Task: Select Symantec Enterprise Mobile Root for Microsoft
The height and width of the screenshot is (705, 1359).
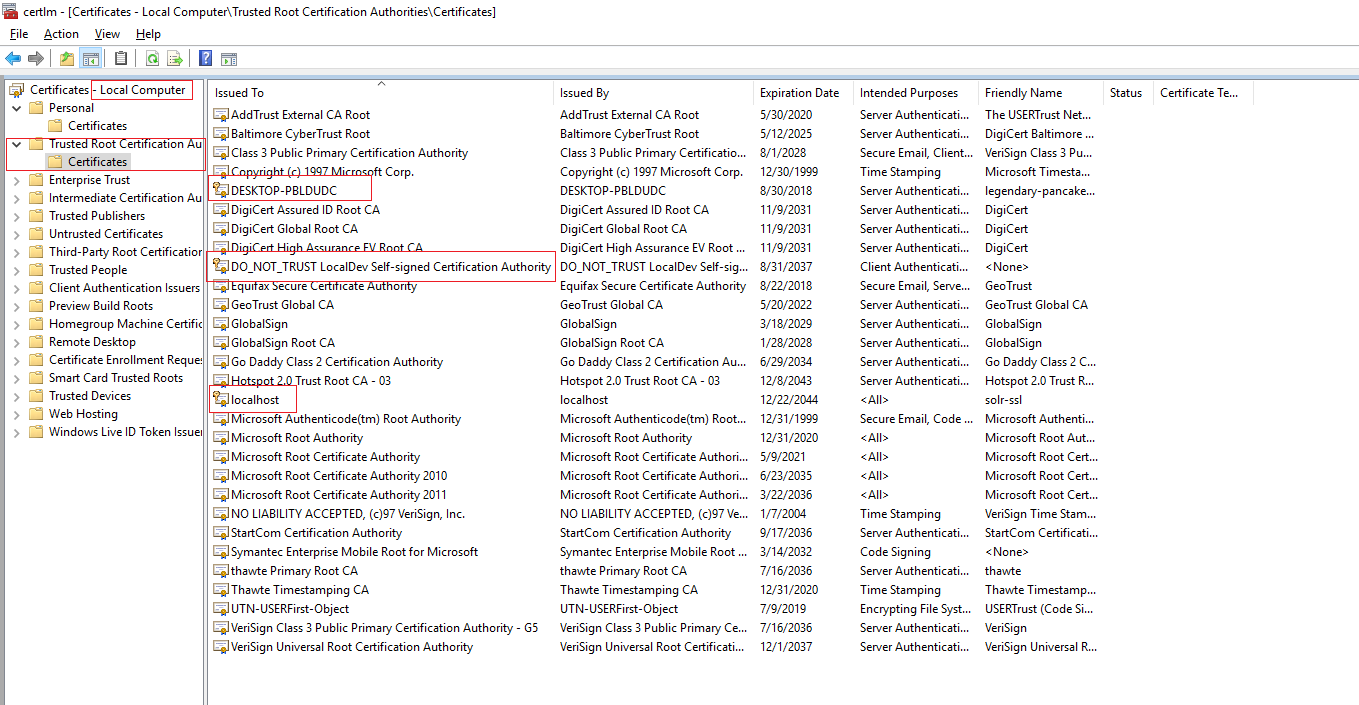Action: pyautogui.click(x=354, y=551)
